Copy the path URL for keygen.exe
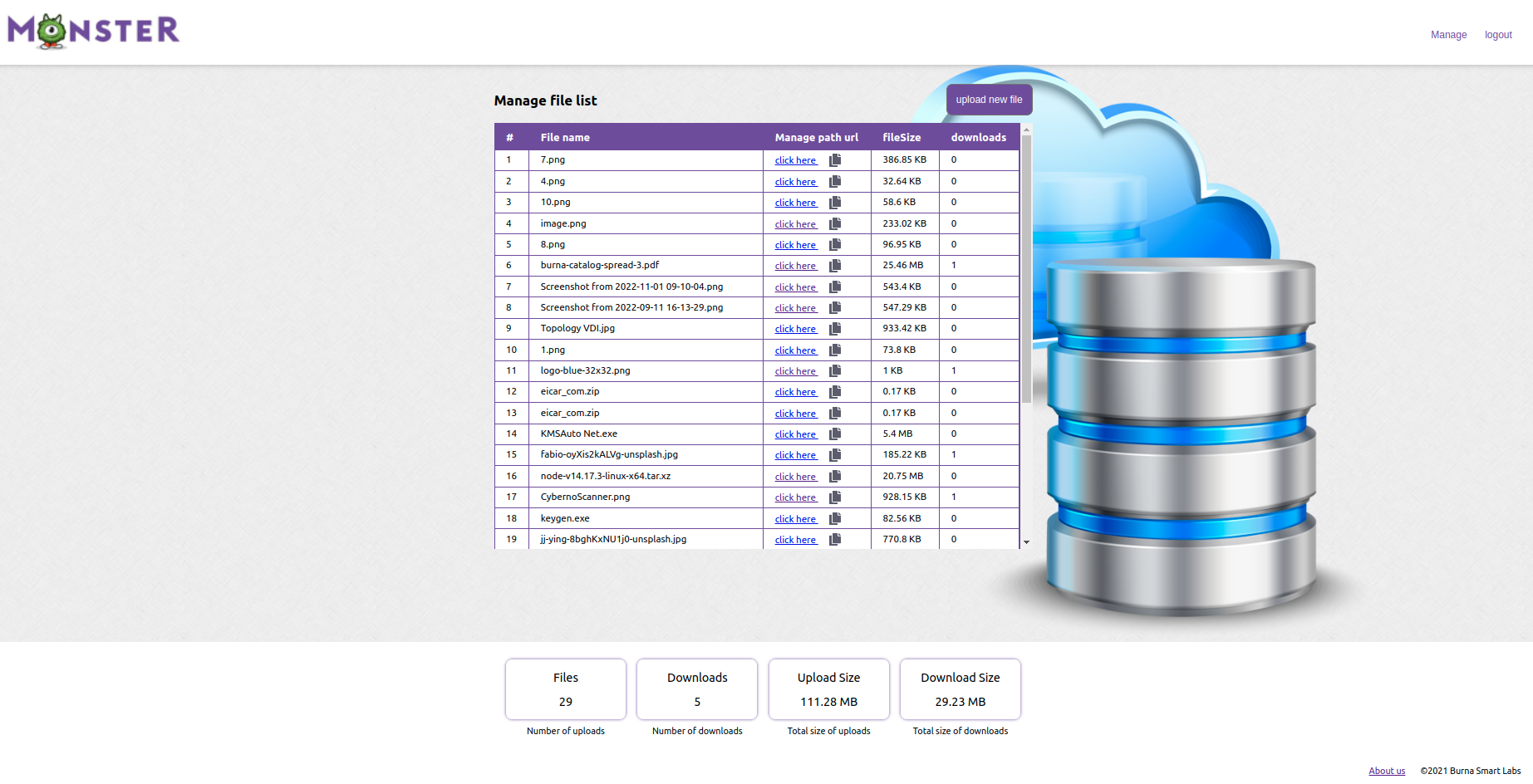The width and height of the screenshot is (1533, 784). coord(835,518)
